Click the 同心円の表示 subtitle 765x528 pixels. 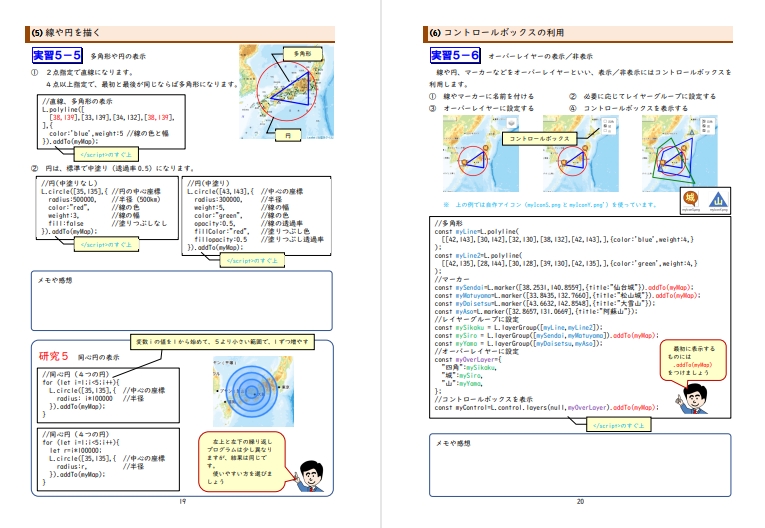tap(99, 357)
